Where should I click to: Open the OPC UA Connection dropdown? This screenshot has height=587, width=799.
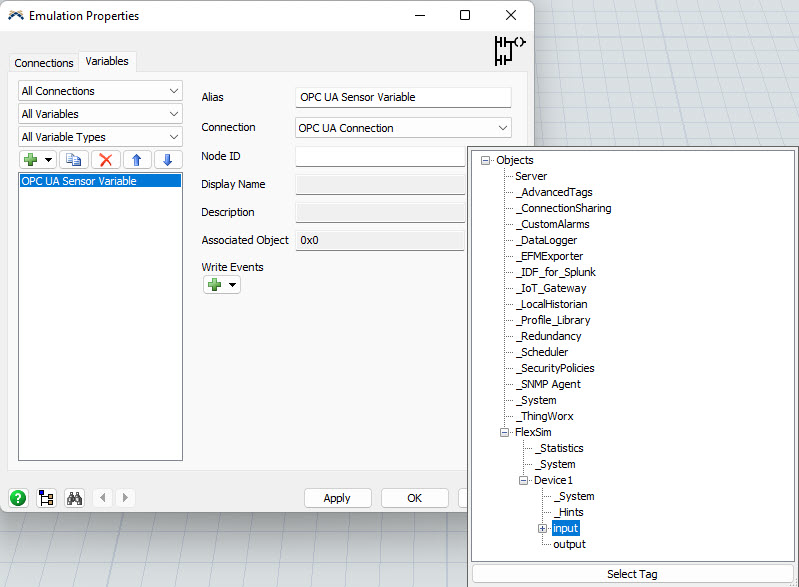403,128
